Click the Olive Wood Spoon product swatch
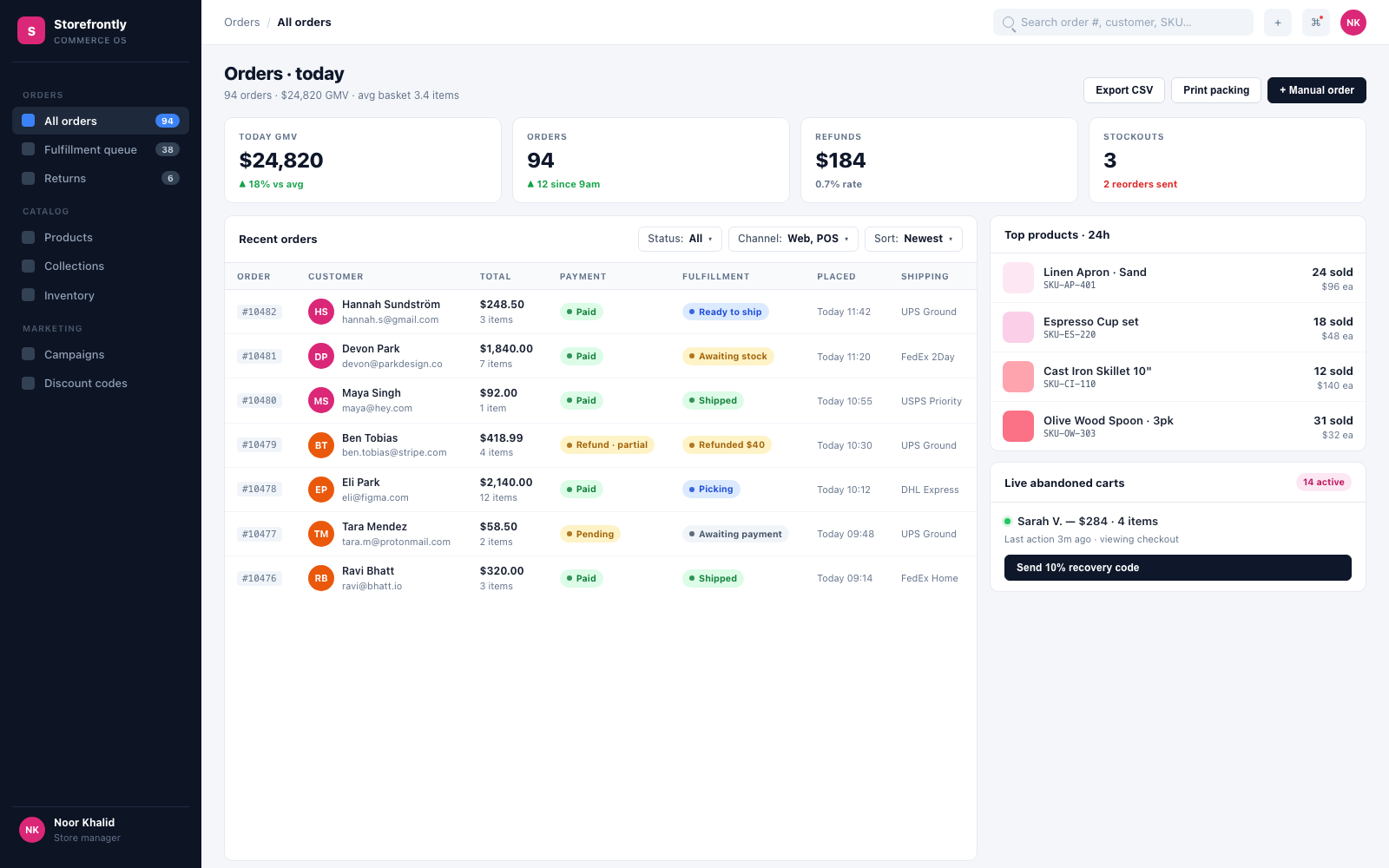 (1018, 426)
